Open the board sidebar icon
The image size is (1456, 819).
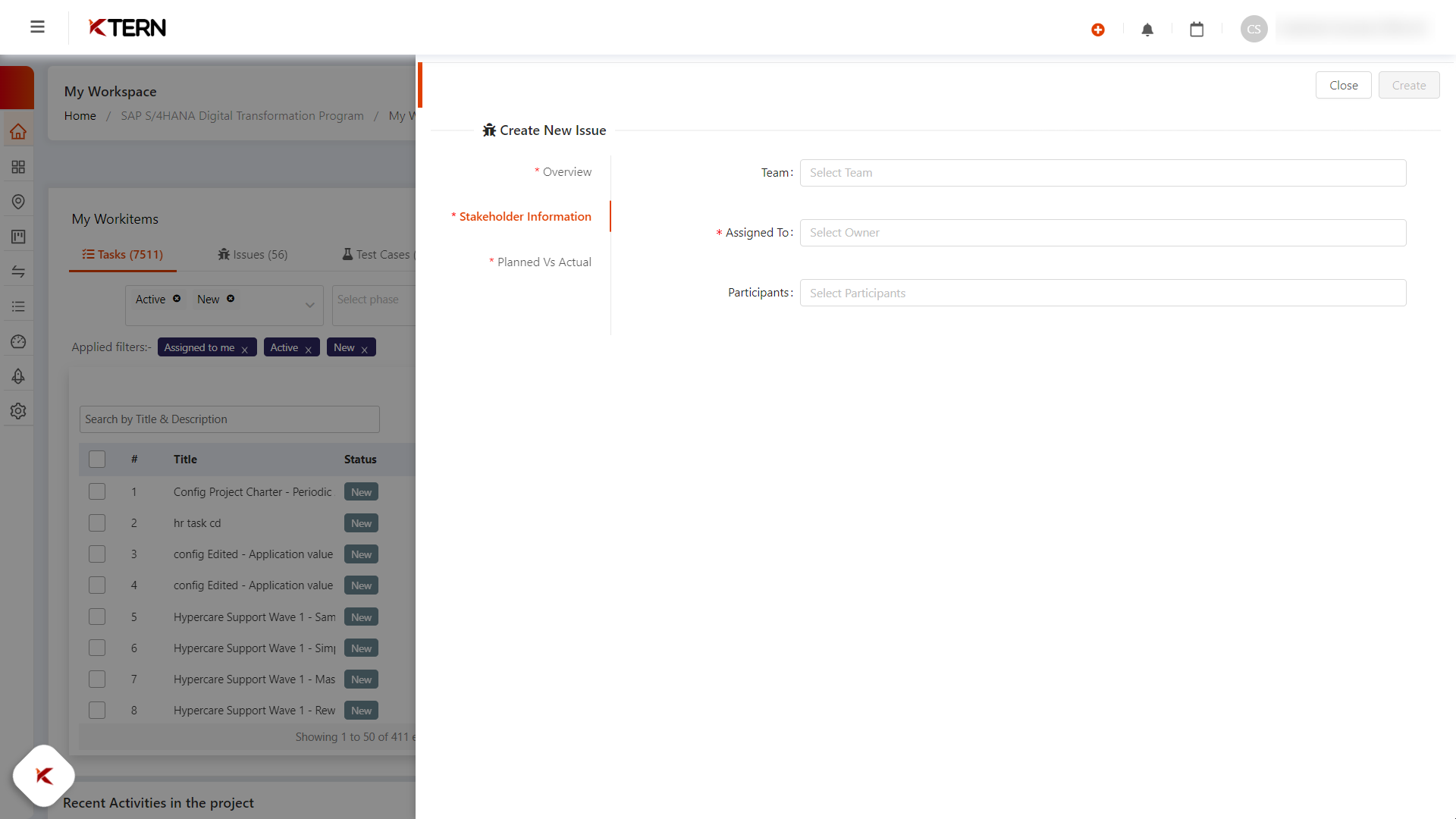tap(18, 237)
